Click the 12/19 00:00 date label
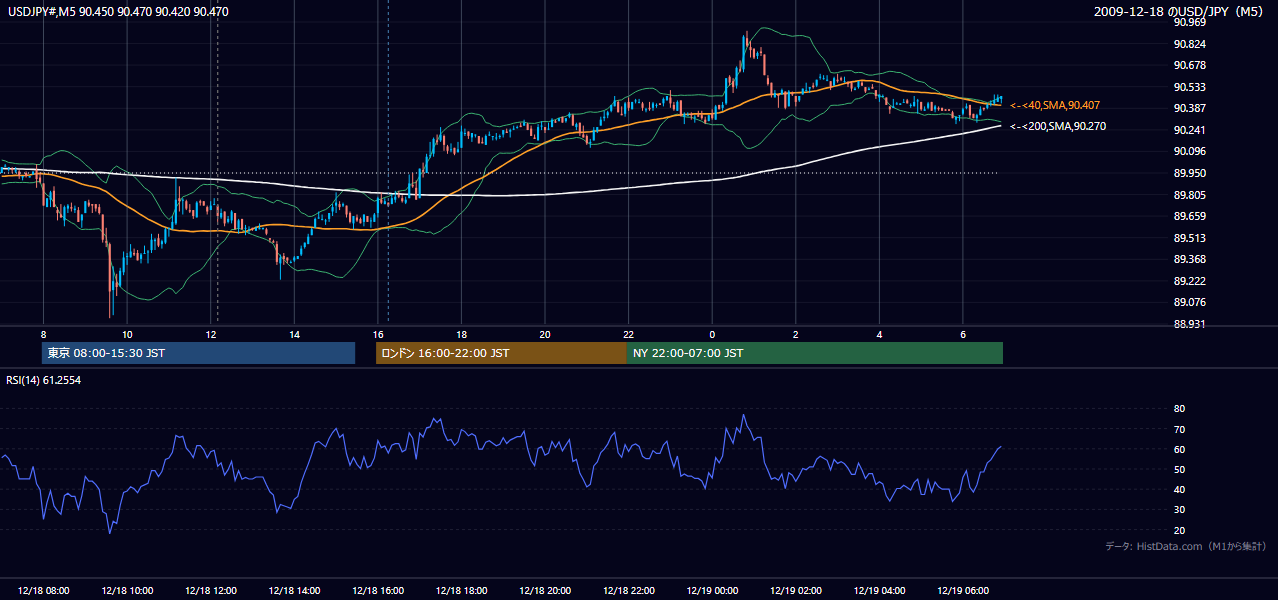This screenshot has height=600, width=1278. point(712,591)
